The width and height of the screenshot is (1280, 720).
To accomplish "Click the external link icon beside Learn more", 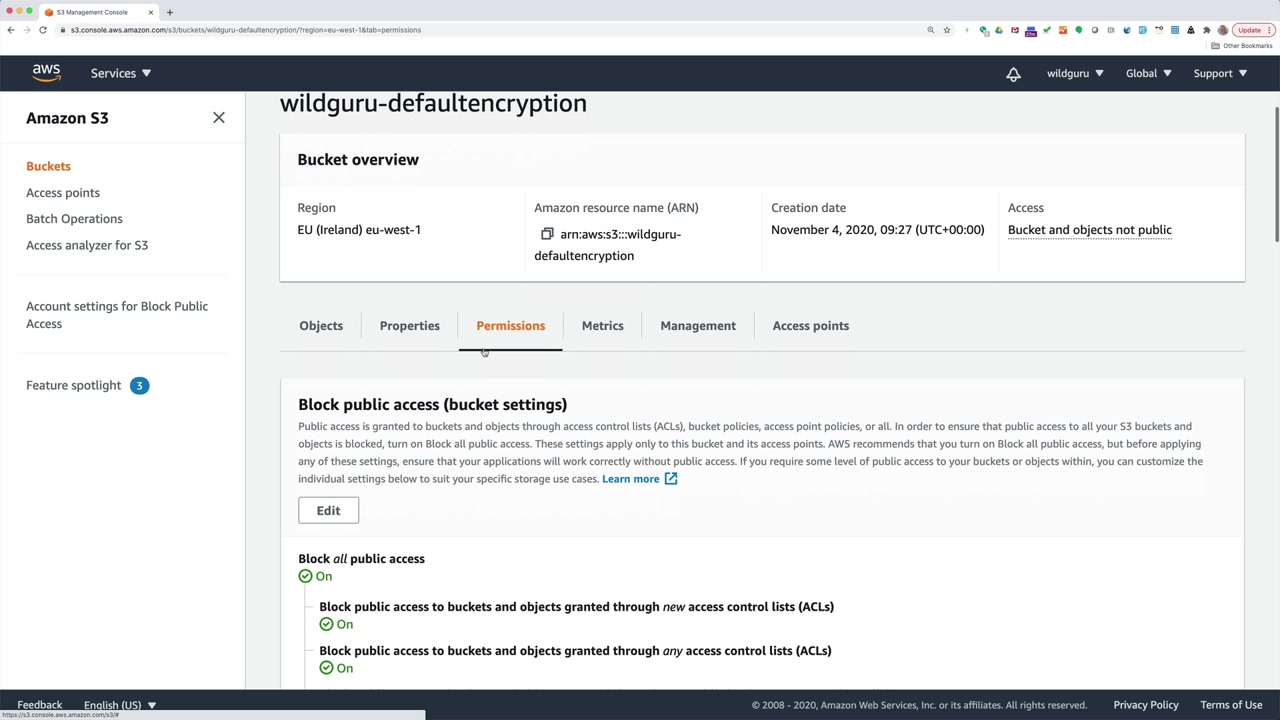I will [671, 479].
